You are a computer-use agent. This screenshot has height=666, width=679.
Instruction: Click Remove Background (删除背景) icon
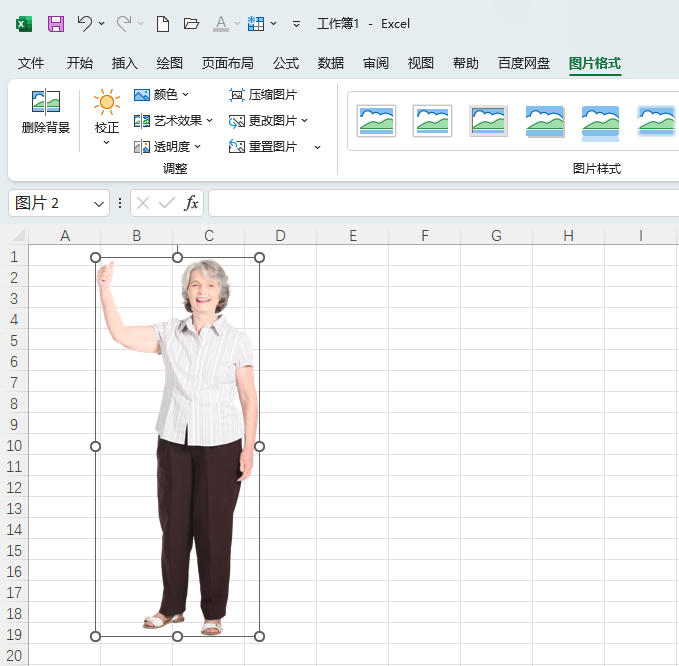point(46,112)
